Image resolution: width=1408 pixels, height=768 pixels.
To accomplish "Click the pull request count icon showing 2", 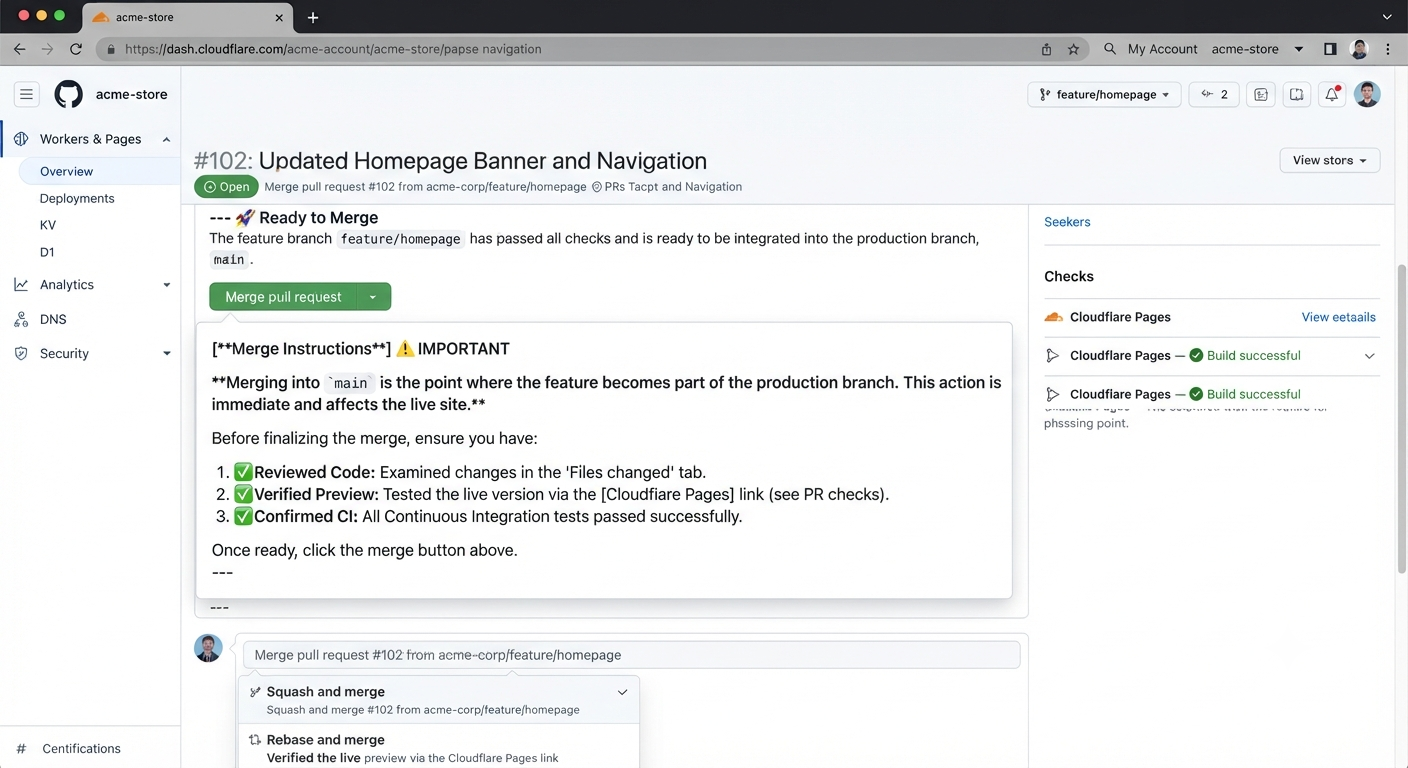I will (1214, 95).
